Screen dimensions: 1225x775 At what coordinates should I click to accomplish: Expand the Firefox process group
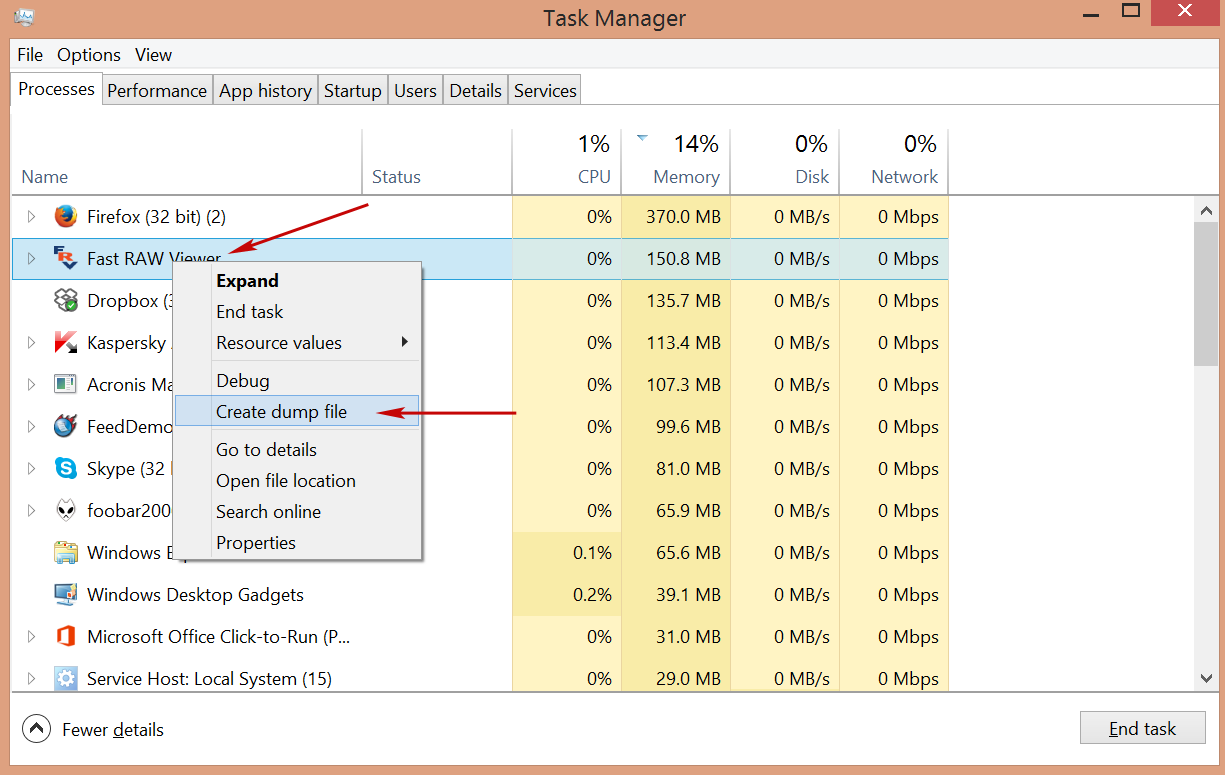[x=31, y=217]
